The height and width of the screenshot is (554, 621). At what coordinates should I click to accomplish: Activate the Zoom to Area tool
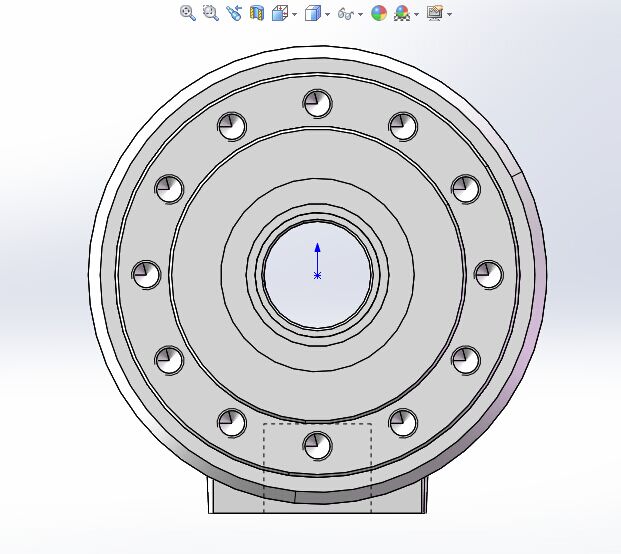click(x=211, y=13)
